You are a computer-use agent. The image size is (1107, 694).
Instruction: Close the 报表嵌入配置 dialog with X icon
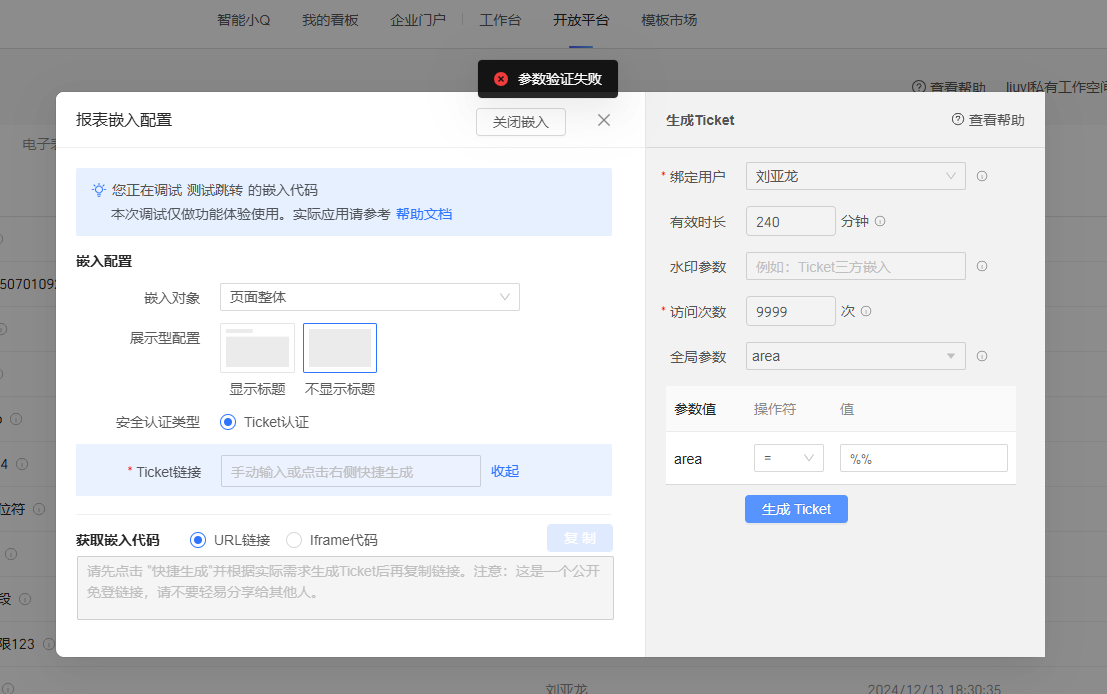603,121
